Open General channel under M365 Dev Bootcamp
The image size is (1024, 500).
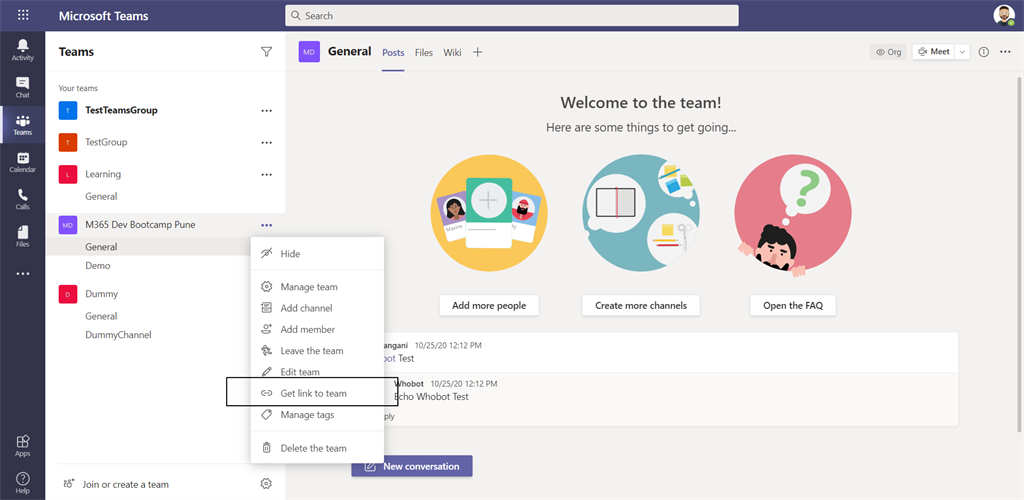[x=101, y=247]
